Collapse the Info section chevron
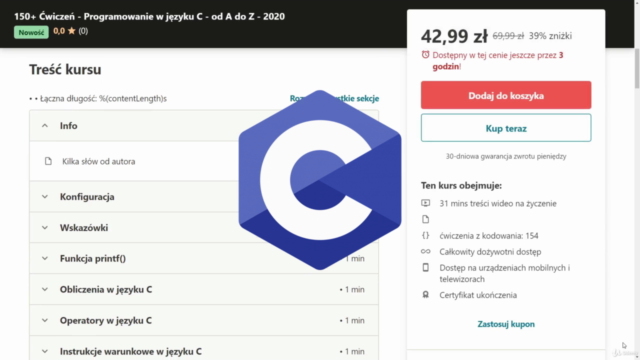This screenshot has width=640, height=360. point(44,126)
